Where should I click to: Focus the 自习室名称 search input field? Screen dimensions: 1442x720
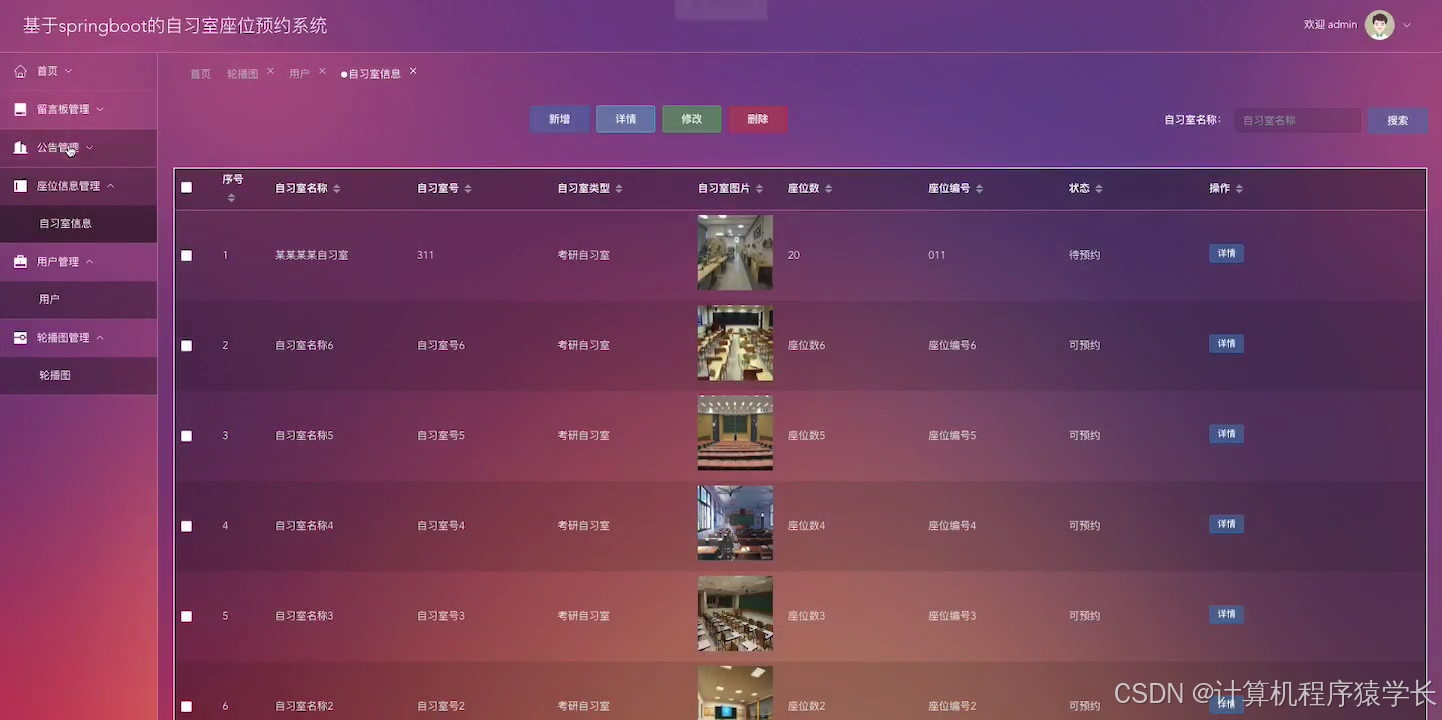1298,120
